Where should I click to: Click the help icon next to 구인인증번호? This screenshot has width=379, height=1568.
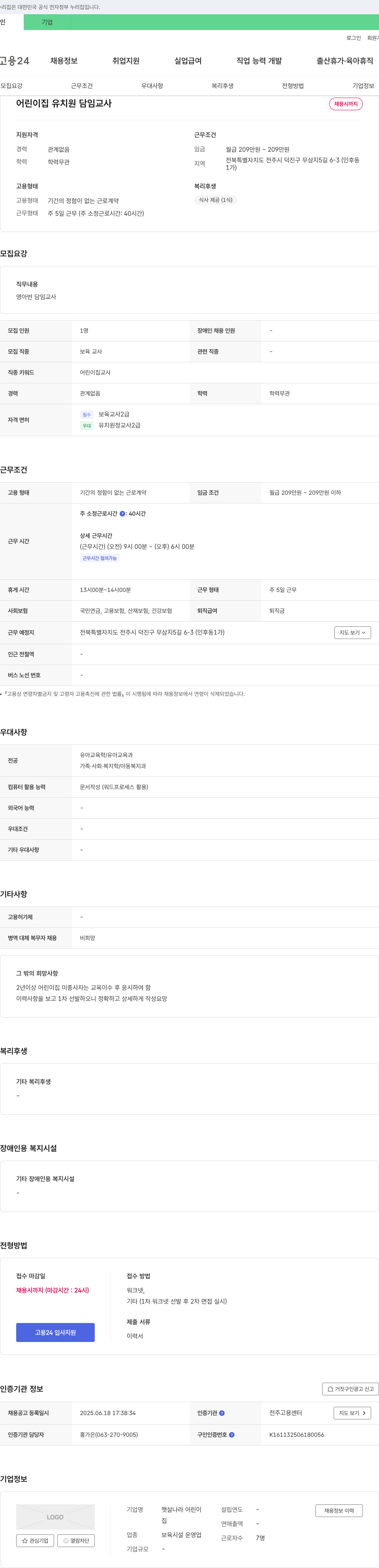232,1435
